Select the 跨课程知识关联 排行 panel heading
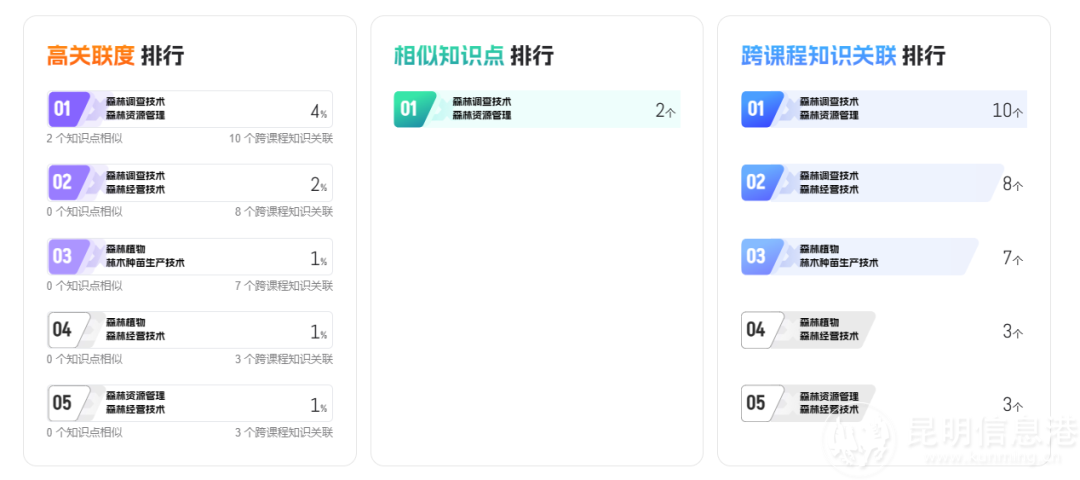 pos(842,55)
